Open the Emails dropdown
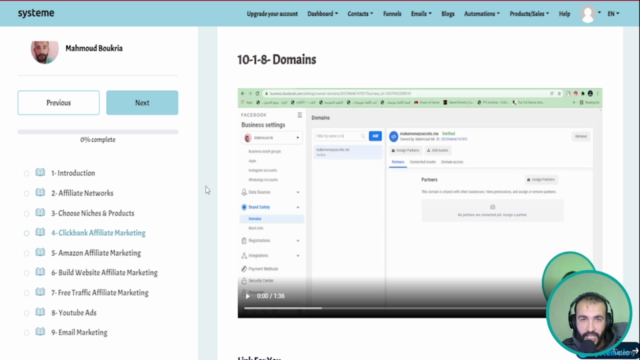Screen dimensions: 640x360 coord(421,14)
